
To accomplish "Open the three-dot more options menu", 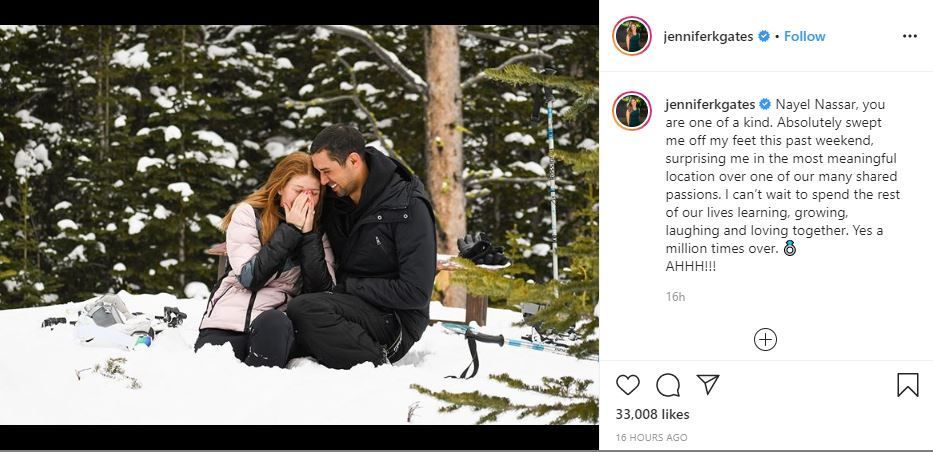I will [x=909, y=36].
